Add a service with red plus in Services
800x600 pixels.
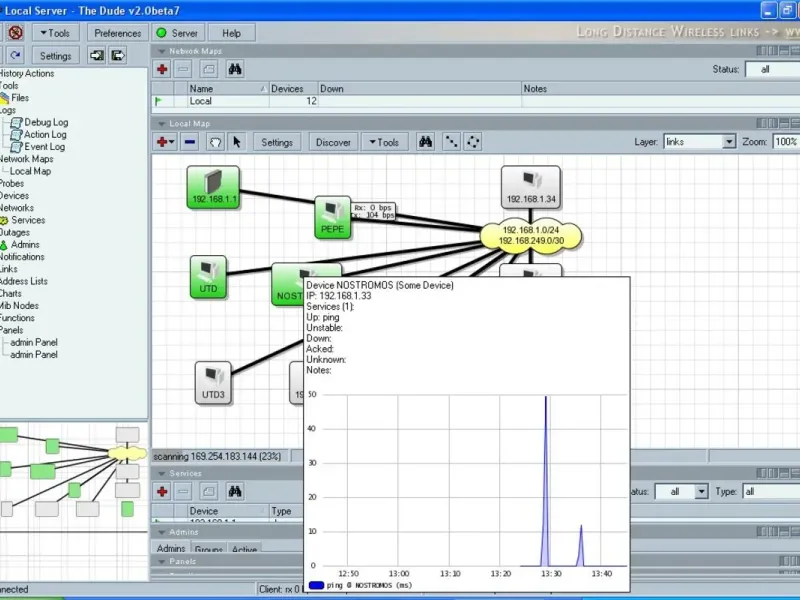[162, 491]
